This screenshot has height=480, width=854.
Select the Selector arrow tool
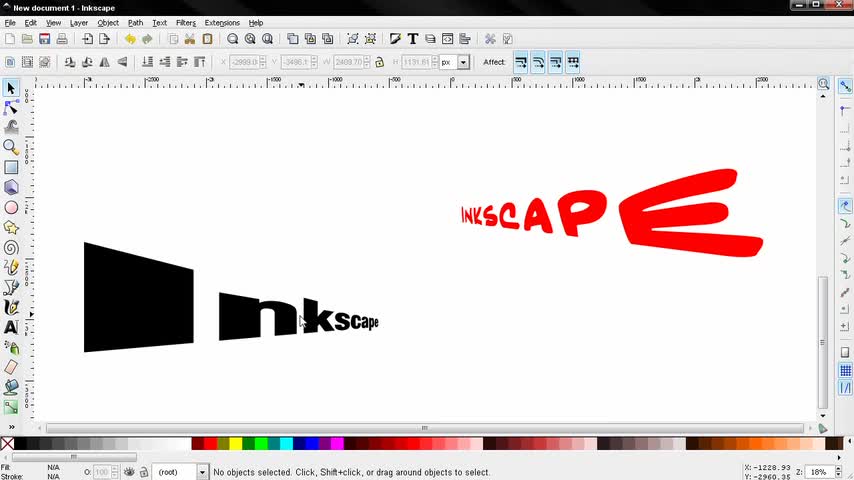click(x=11, y=88)
